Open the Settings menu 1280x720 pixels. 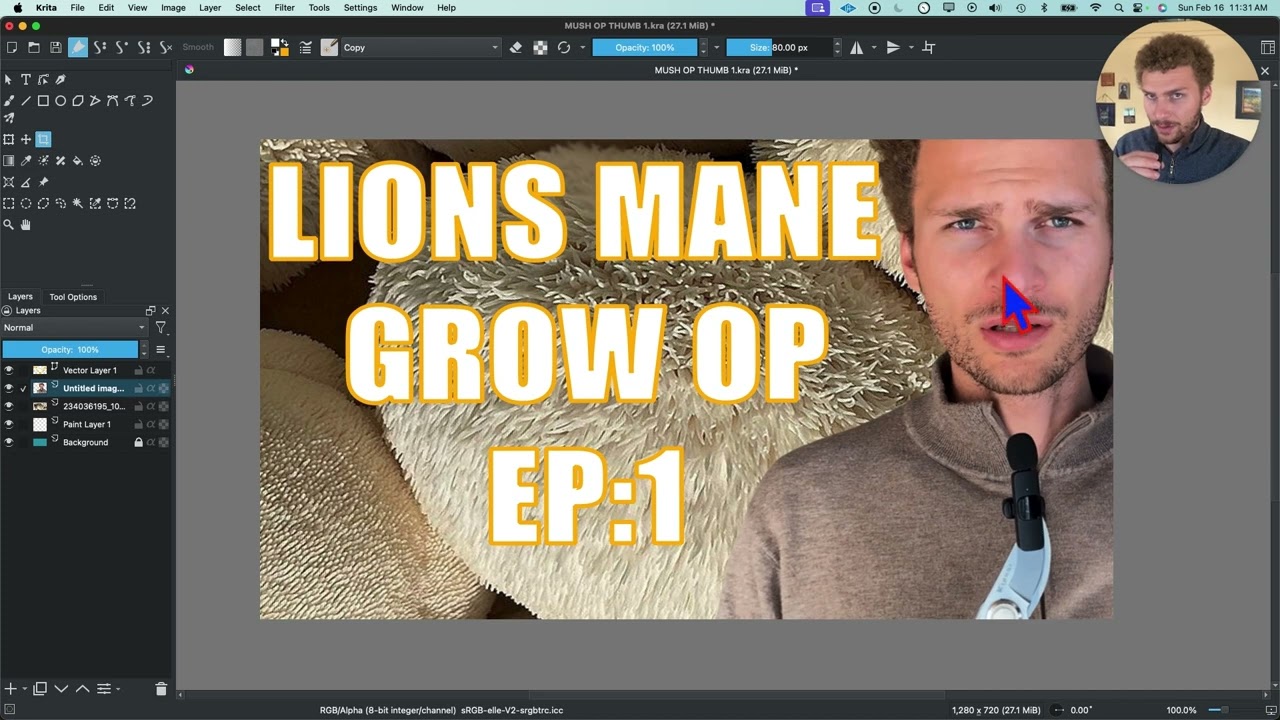(x=360, y=8)
